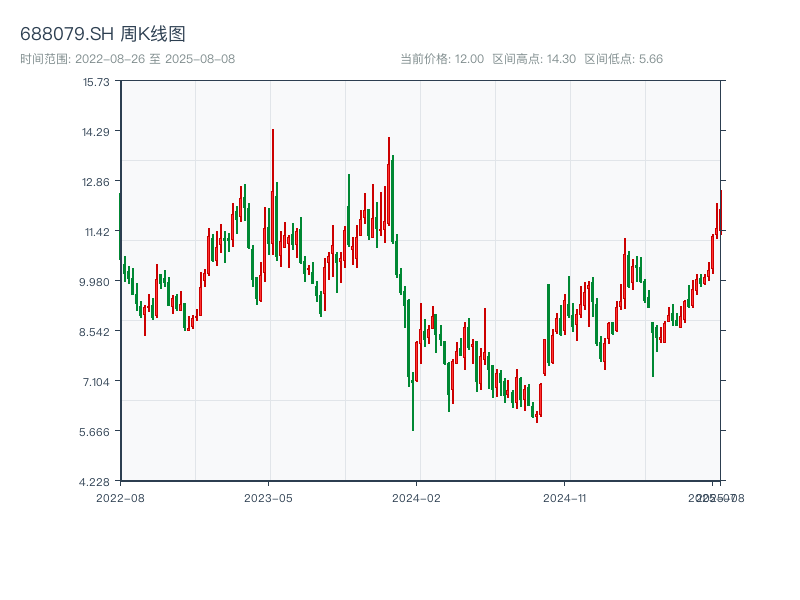Image resolution: width=800 pixels, height=600 pixels.
Task: Click the last red candle at the chart's right edge
Action: [x=721, y=211]
